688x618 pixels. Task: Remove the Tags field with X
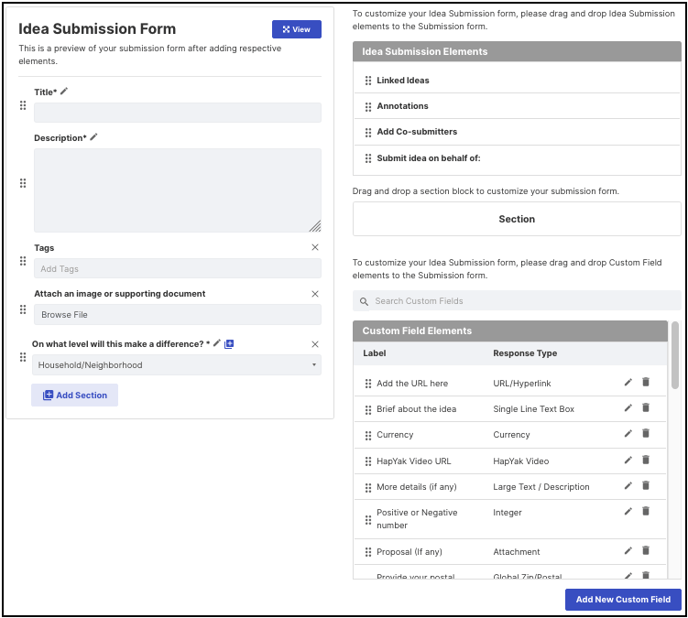click(315, 247)
